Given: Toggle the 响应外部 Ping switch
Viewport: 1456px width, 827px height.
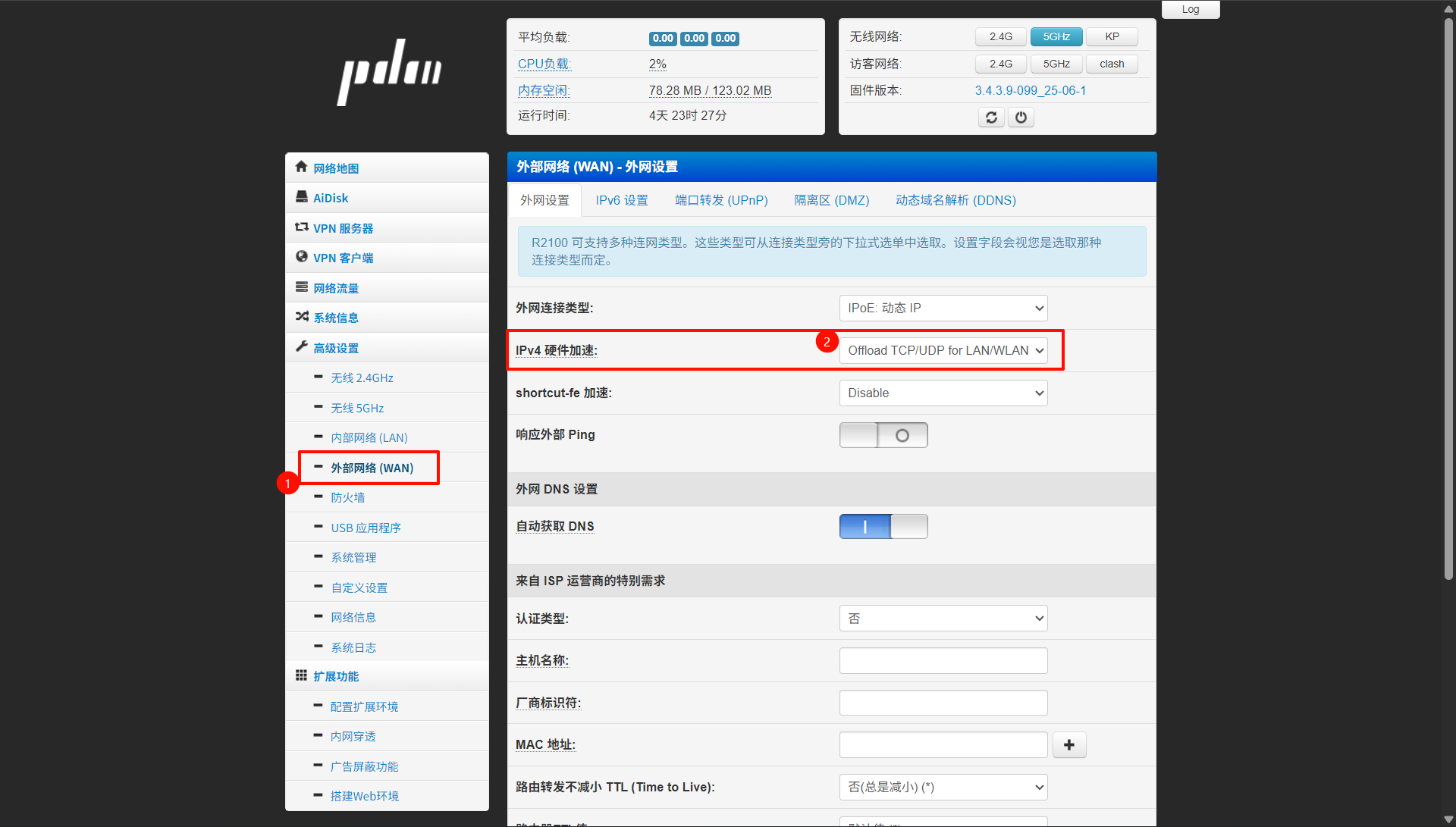Looking at the screenshot, I should 883,435.
